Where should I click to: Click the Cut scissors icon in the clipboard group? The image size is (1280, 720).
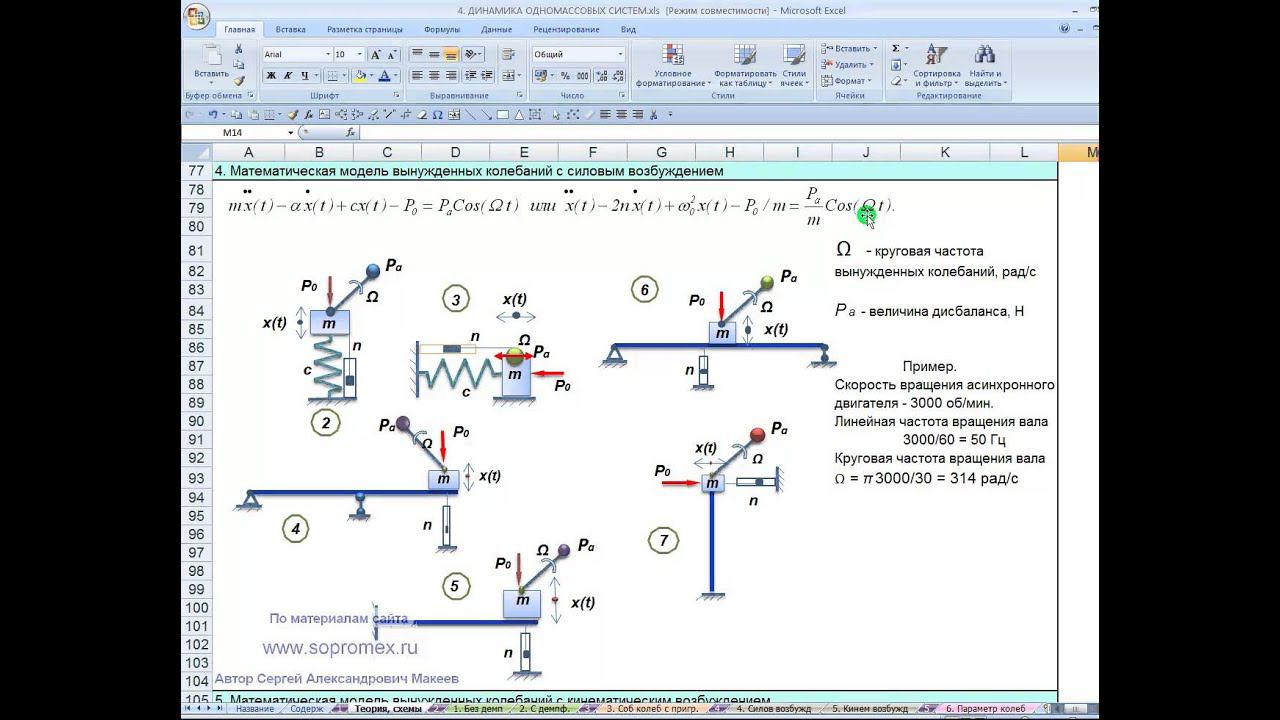[239, 49]
